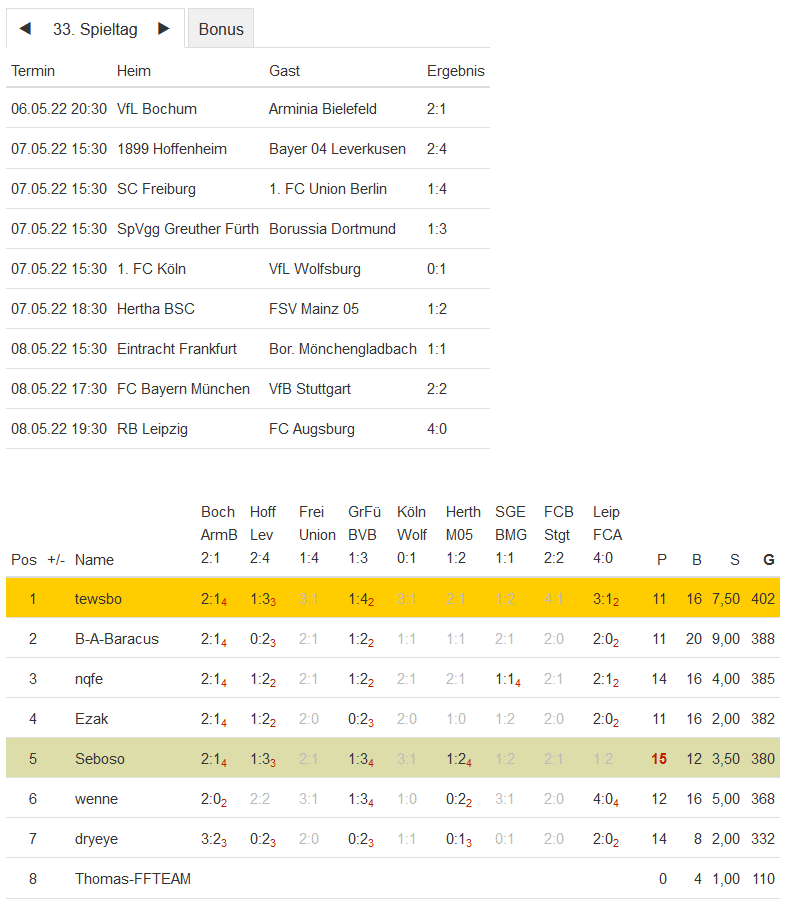Screen dimensions: 786x906
Task: Click the P points column header
Action: coord(661,560)
